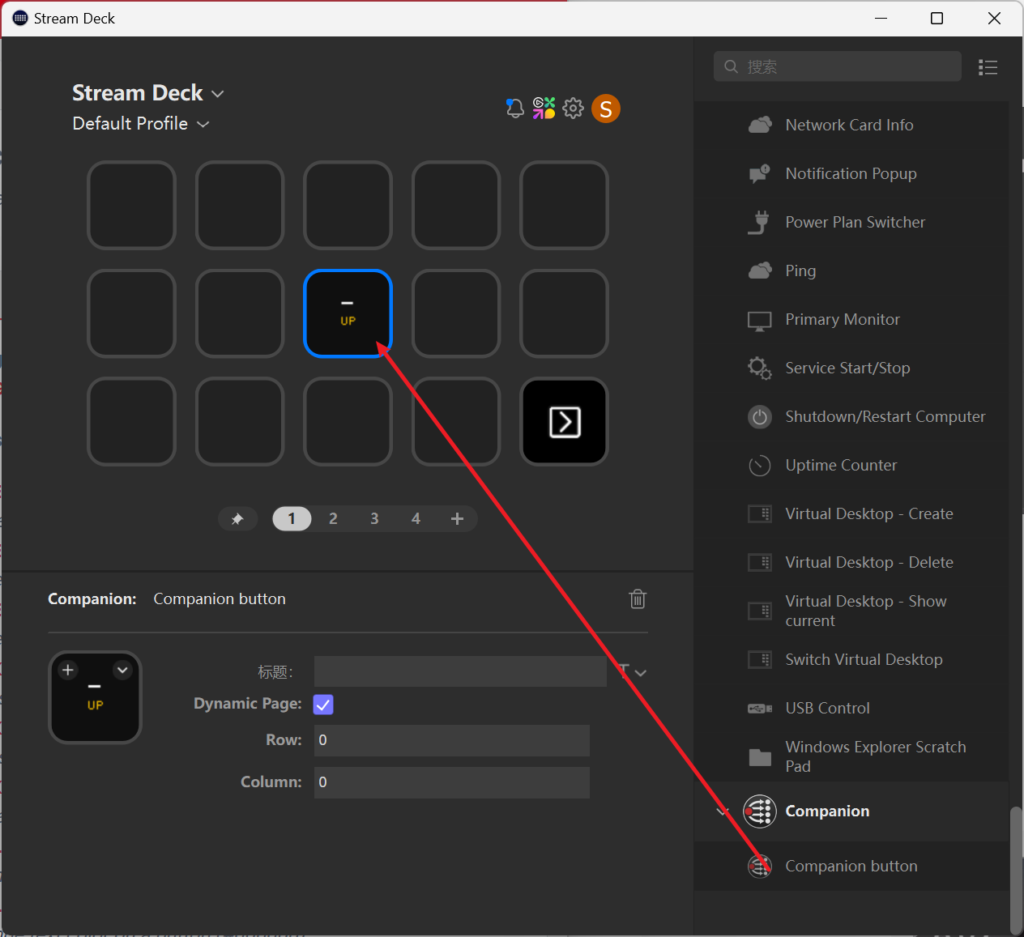Switch to page 2
This screenshot has width=1024, height=937.
pos(333,519)
